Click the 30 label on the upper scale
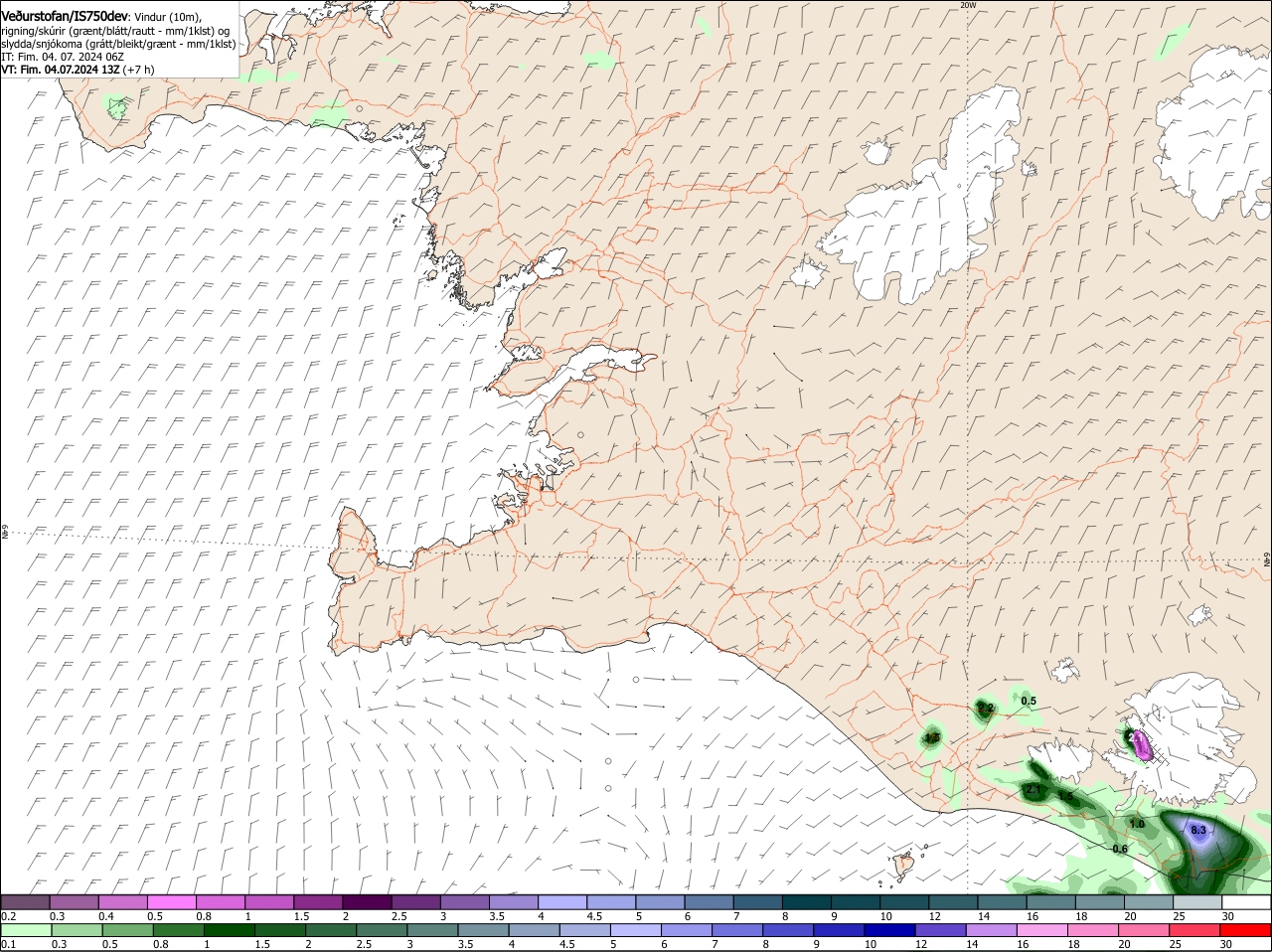Image resolution: width=1272 pixels, height=952 pixels. (x=1228, y=915)
